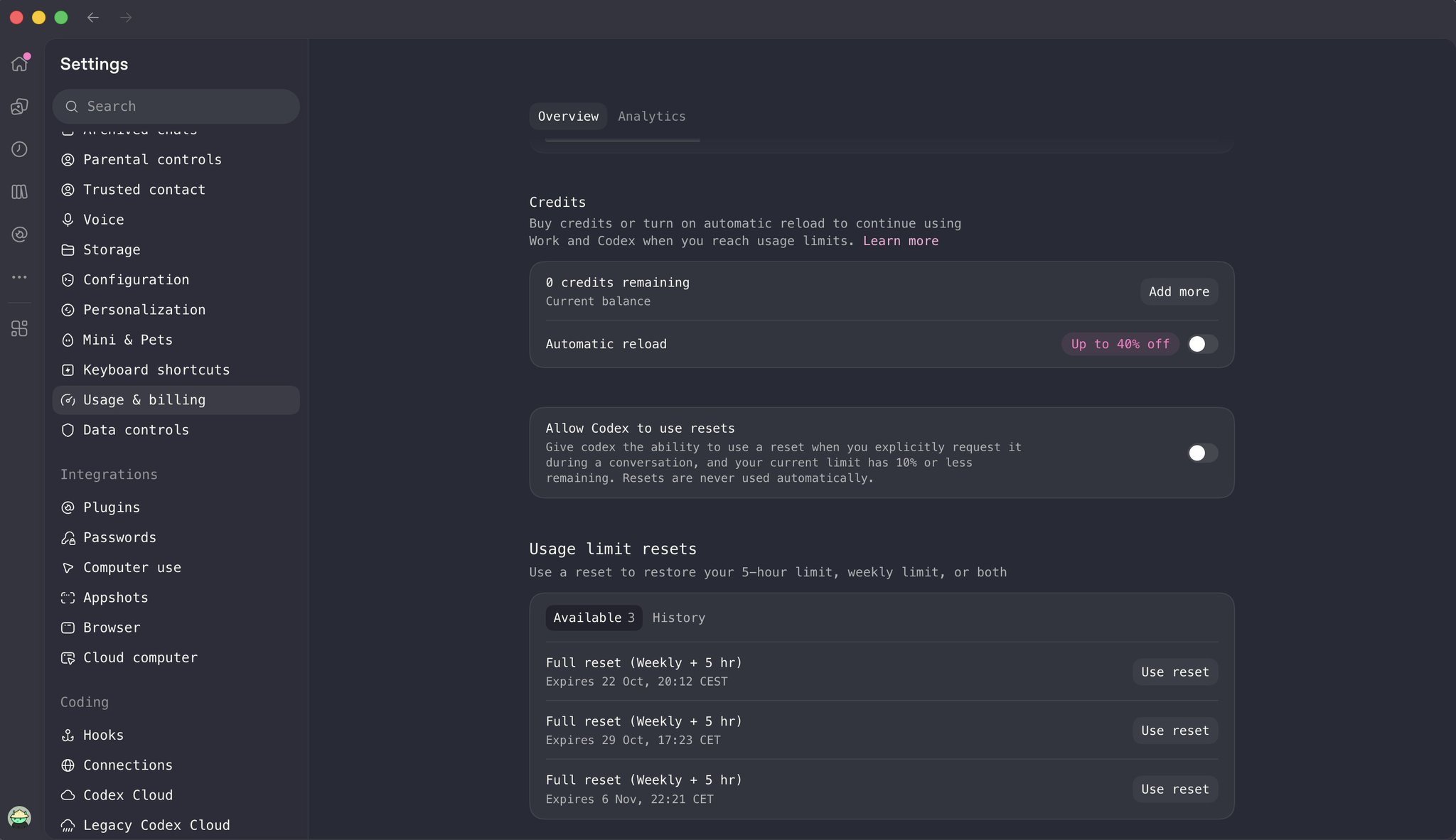
Task: Select the Available 3 resets tab
Action: pyautogui.click(x=594, y=618)
